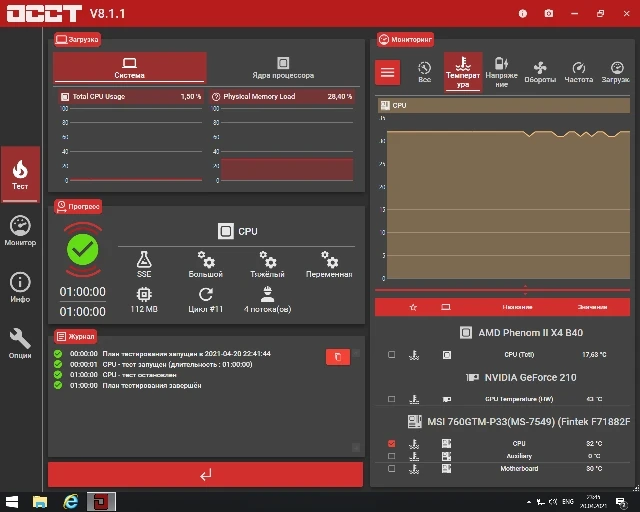This screenshot has width=640, height=512.
Task: Open the Монитор sidebar section
Action: (x=20, y=231)
